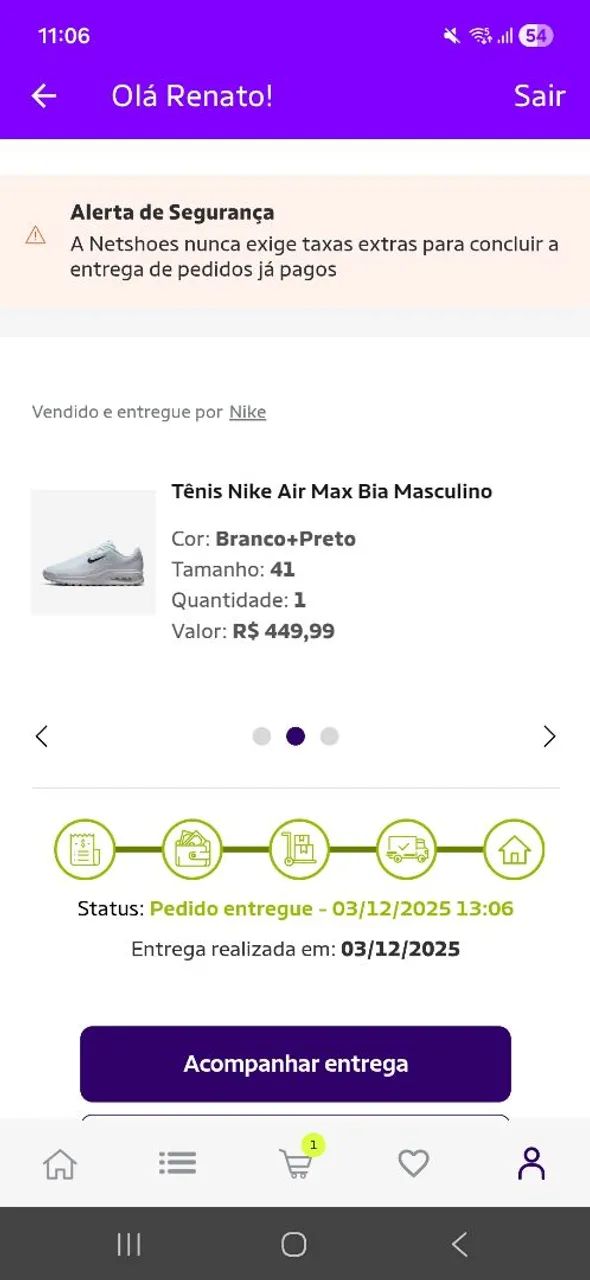Open the wishlist heart icon
This screenshot has height=1280, width=590.
[413, 1163]
